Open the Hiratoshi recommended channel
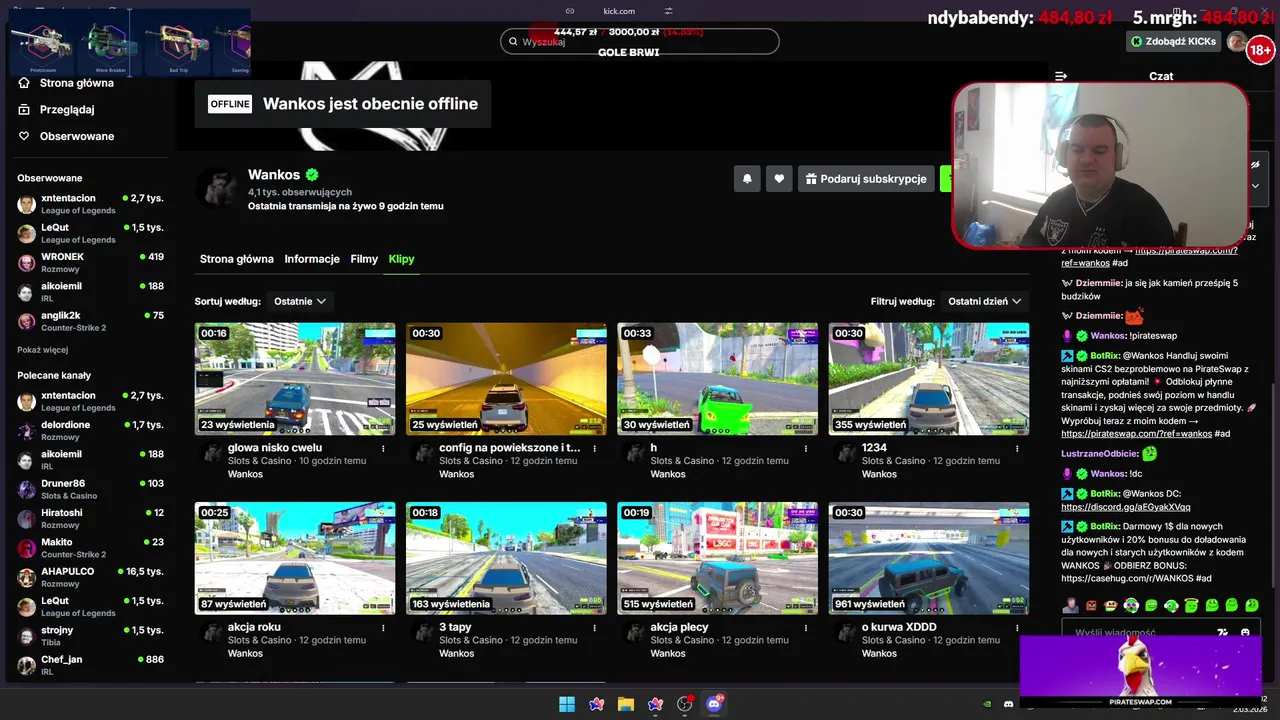Image resolution: width=1280 pixels, height=720 pixels. [x=90, y=518]
